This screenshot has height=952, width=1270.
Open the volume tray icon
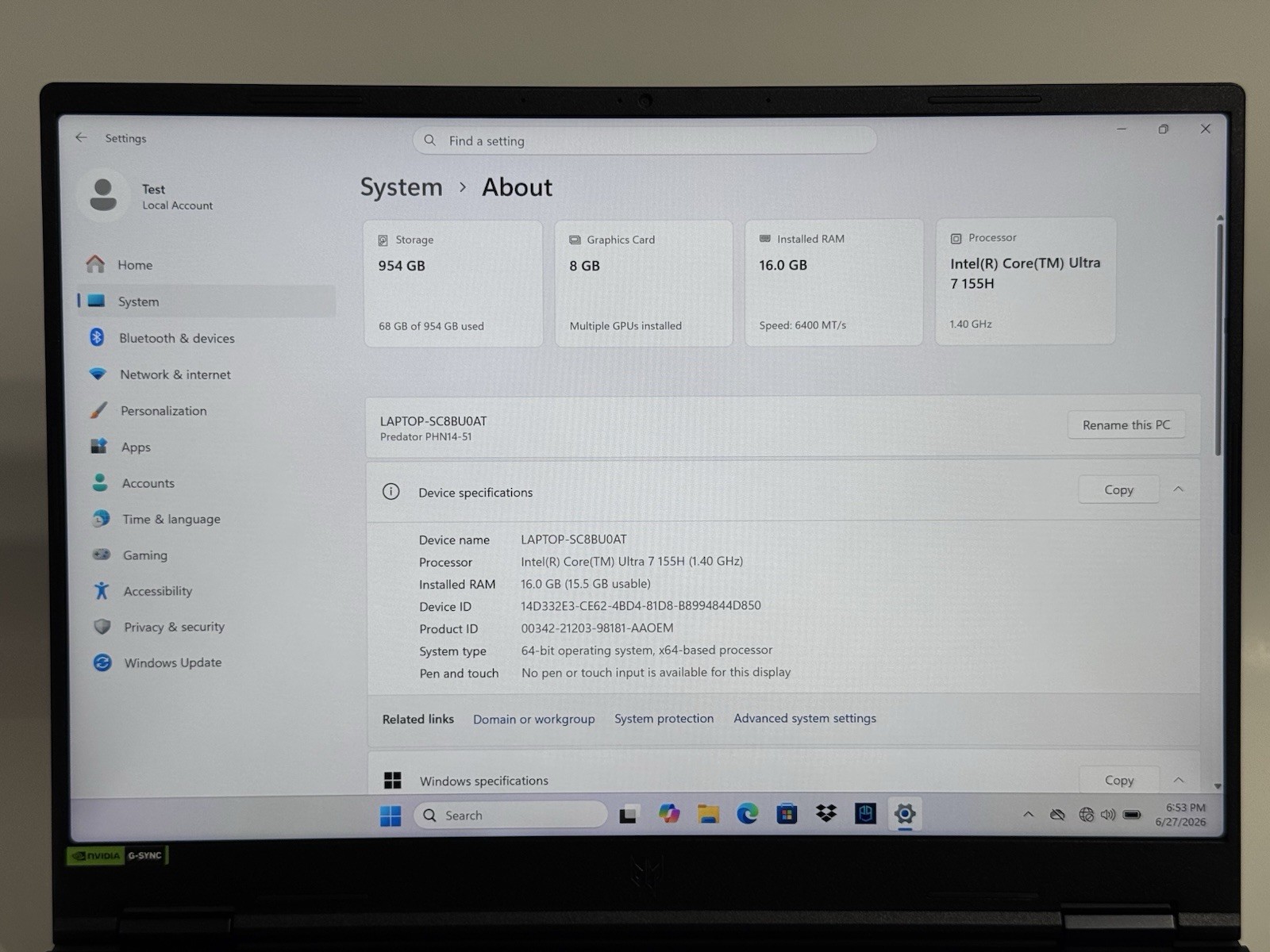[1108, 815]
